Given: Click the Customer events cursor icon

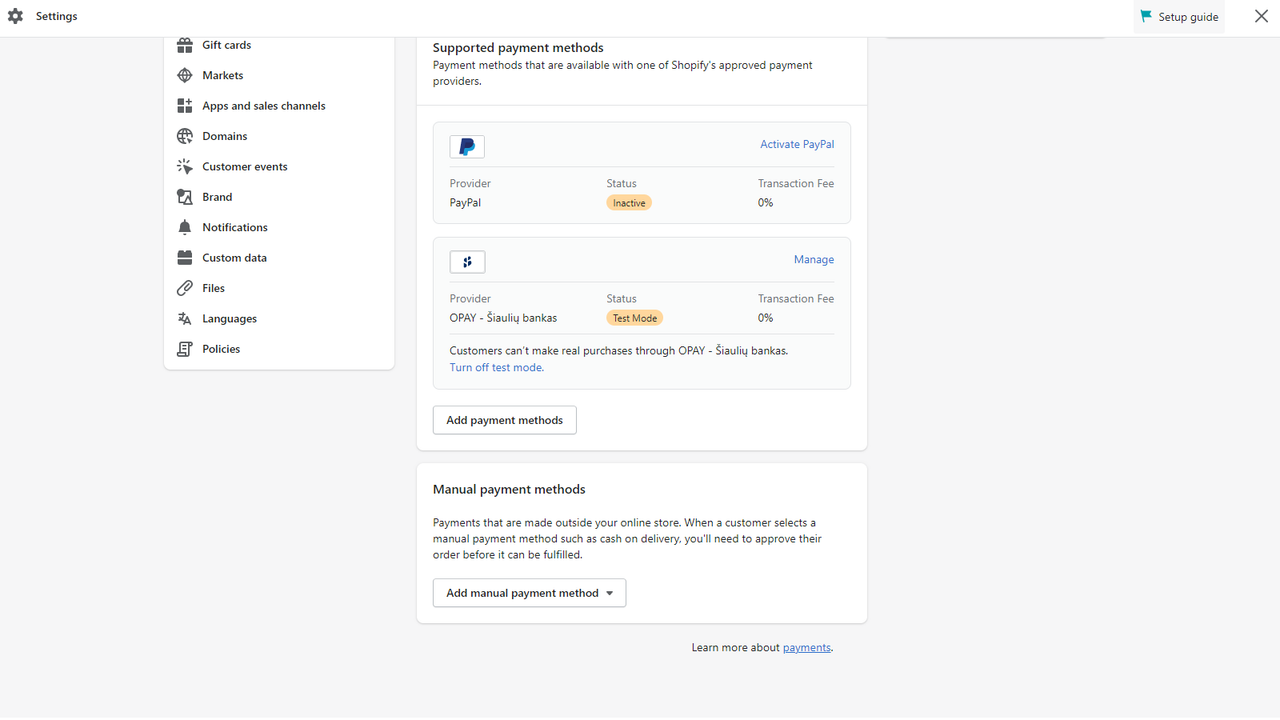Looking at the screenshot, I should click(185, 167).
